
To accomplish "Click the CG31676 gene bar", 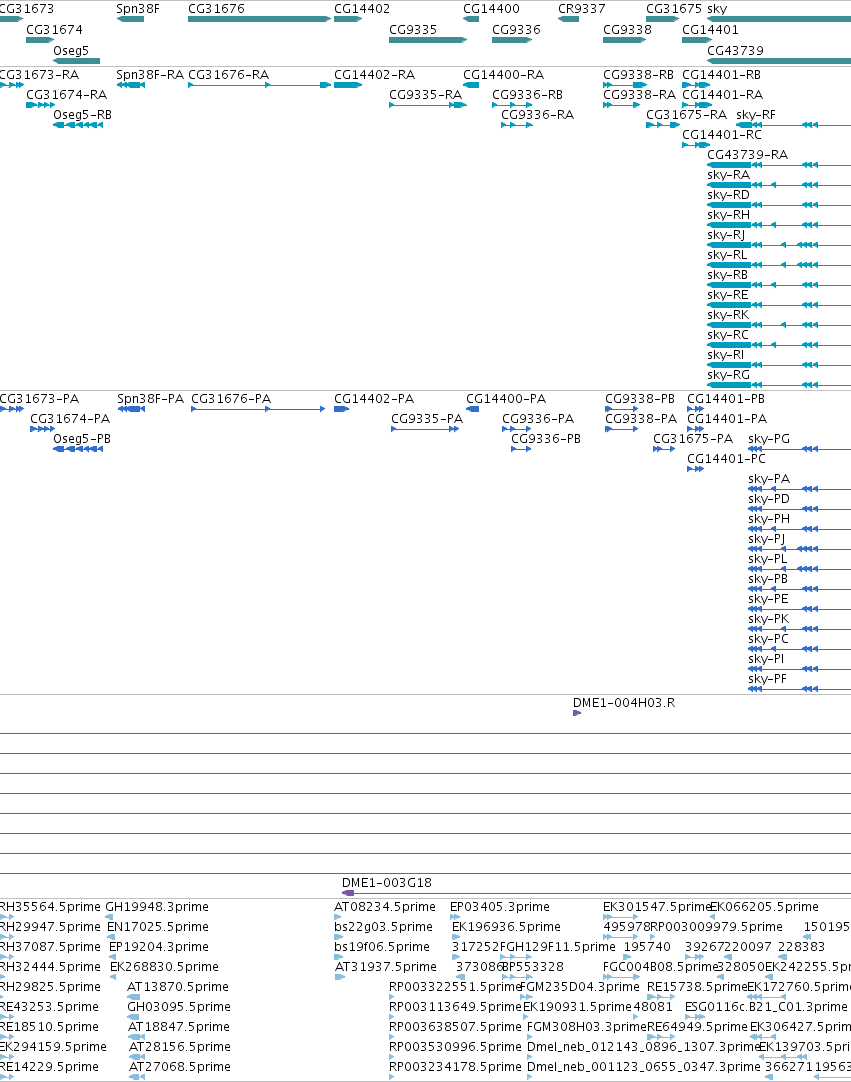I will tap(260, 19).
